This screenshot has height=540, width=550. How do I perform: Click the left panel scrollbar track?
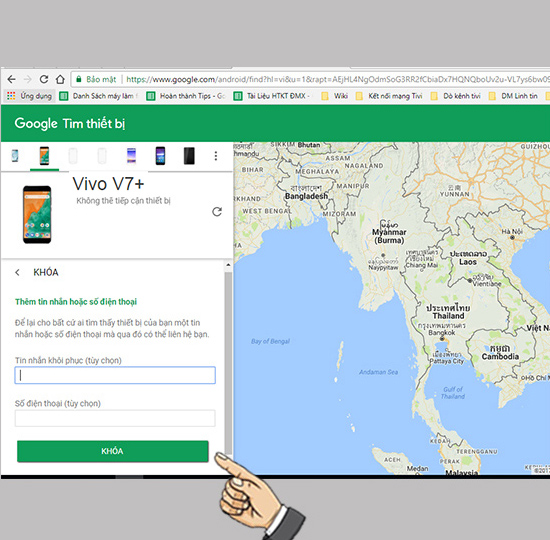tap(228, 363)
